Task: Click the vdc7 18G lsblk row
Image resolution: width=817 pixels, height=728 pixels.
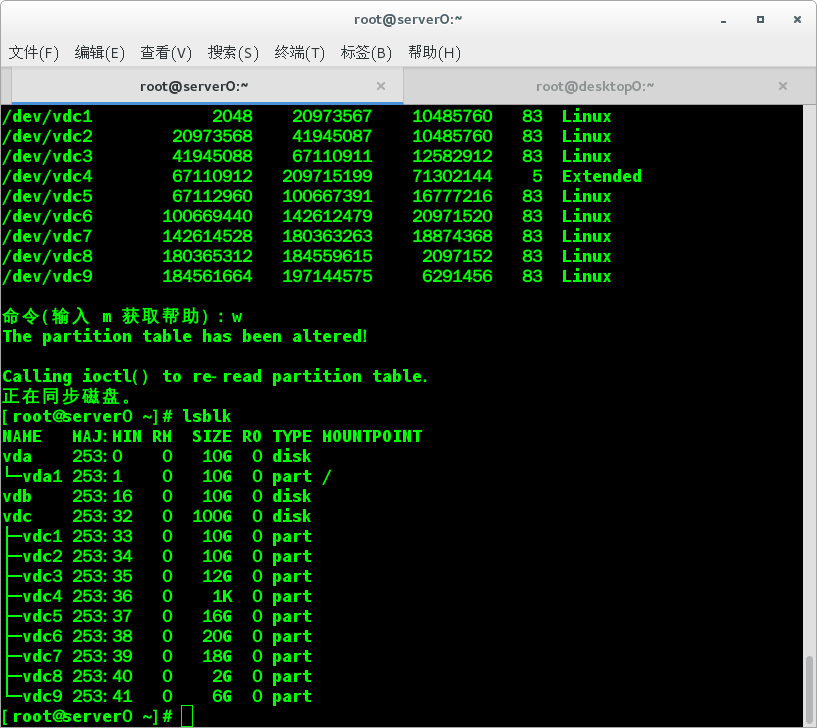Action: [x=157, y=656]
